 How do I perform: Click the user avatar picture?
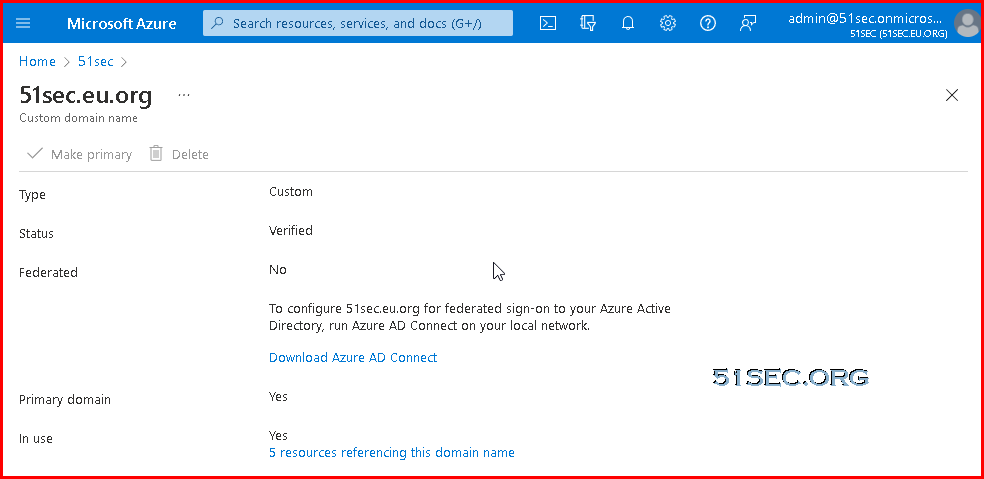pyautogui.click(x=966, y=24)
